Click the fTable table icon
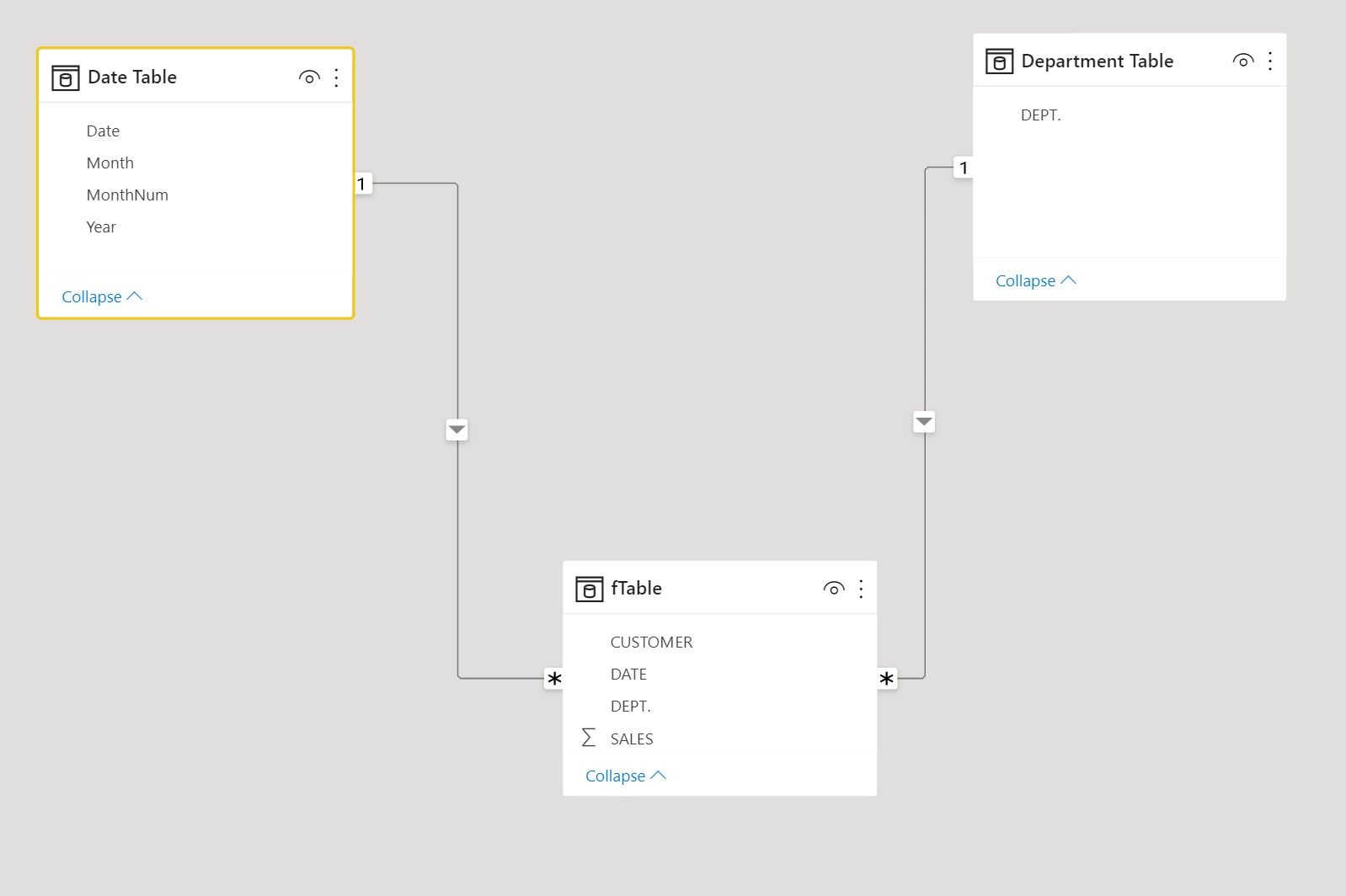 [x=590, y=589]
